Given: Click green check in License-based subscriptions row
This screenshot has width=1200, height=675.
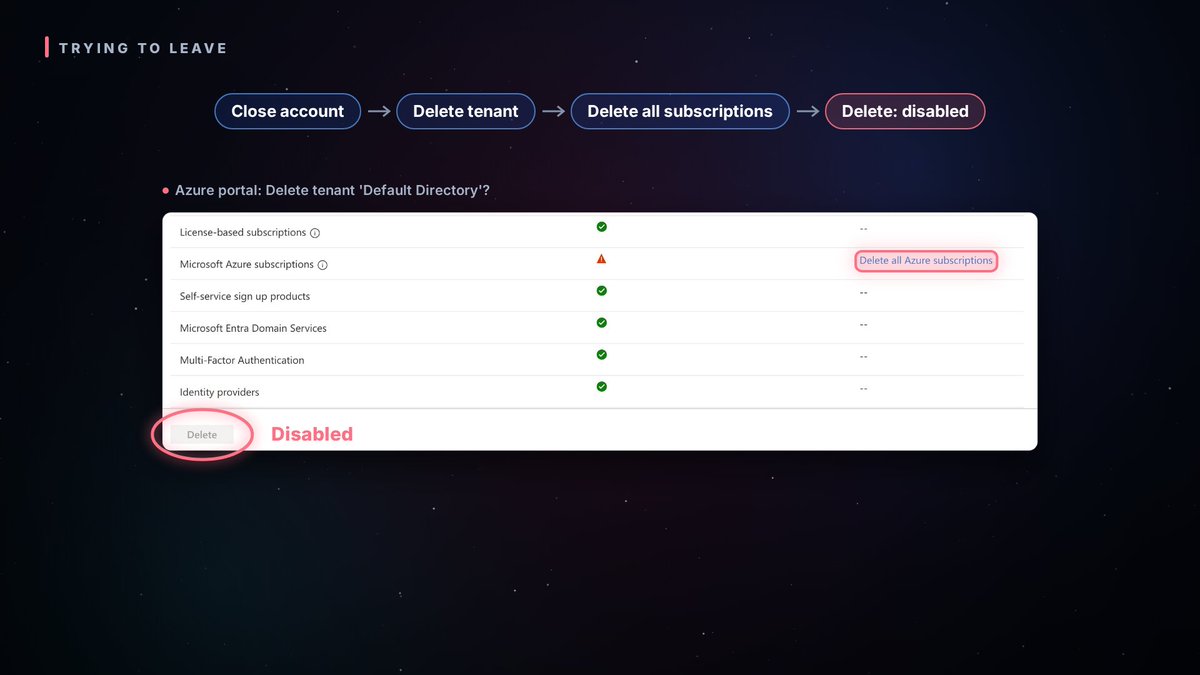Looking at the screenshot, I should (601, 227).
